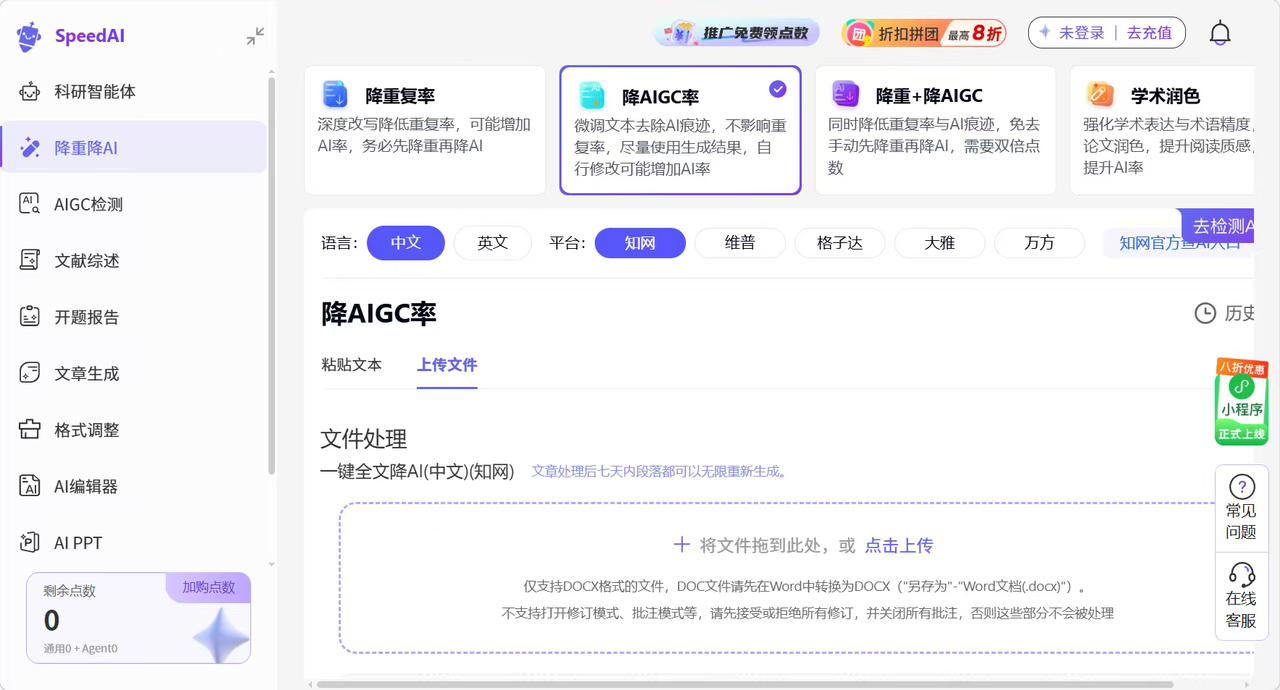Open notifications via the bell icon
The width and height of the screenshot is (1280, 690).
1220,33
